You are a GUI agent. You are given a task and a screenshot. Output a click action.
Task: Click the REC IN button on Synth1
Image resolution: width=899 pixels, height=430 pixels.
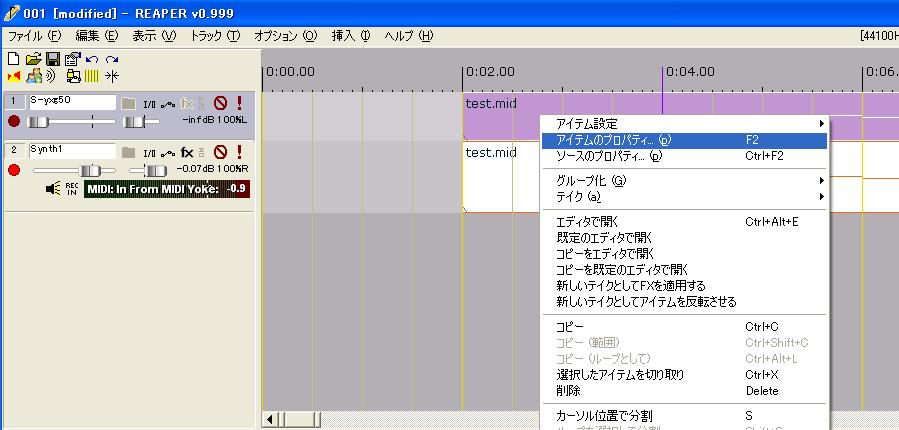click(x=72, y=189)
